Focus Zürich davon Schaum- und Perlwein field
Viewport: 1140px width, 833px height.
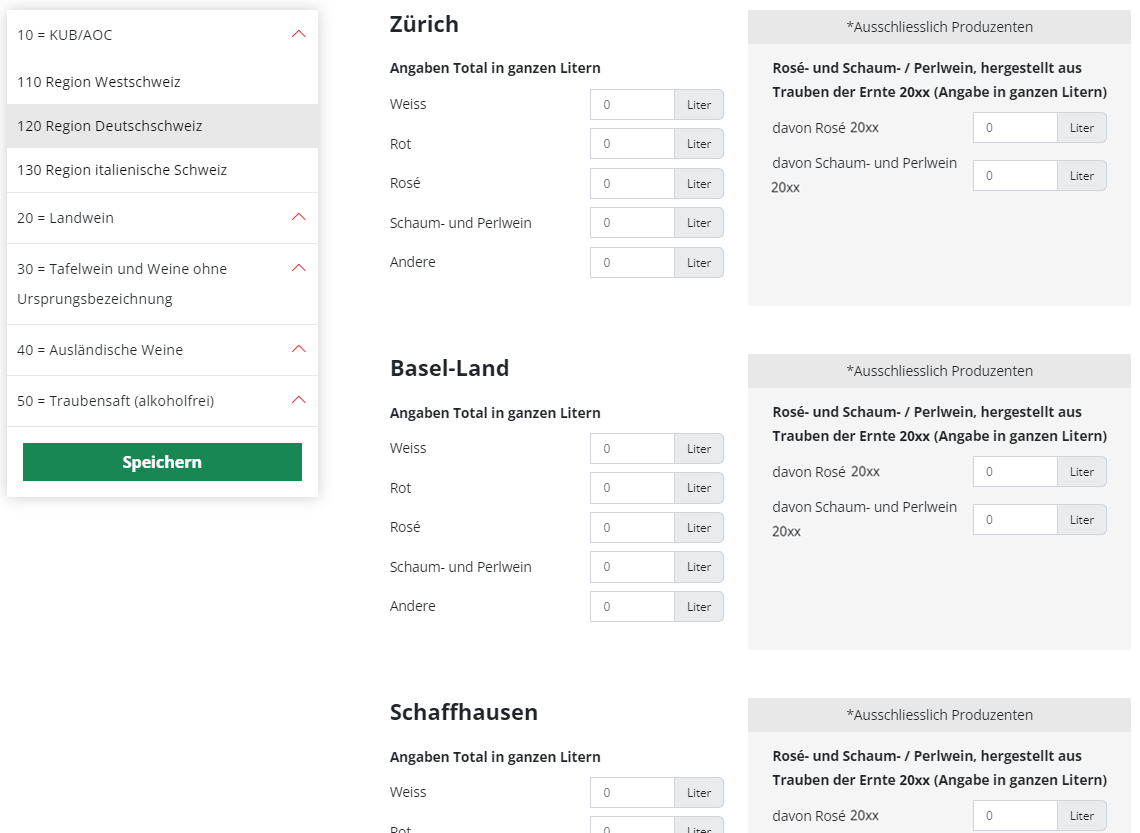click(x=1015, y=176)
